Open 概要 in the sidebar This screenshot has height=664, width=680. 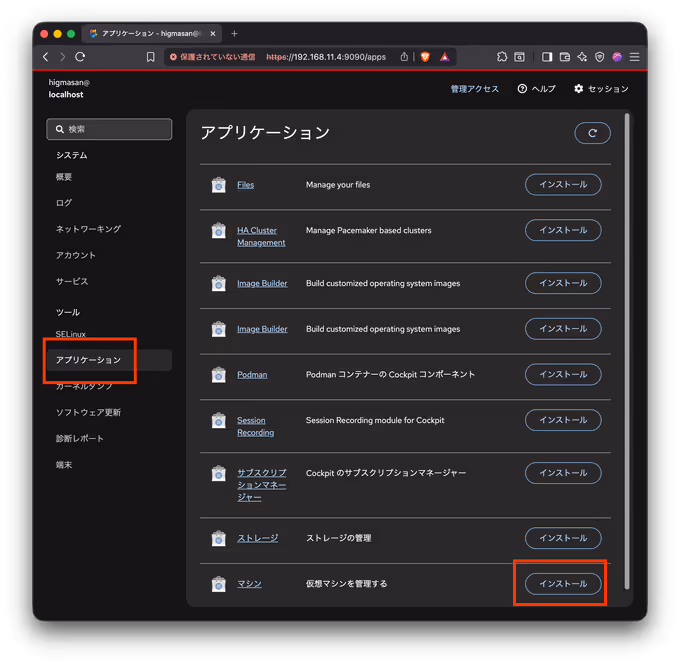[64, 177]
